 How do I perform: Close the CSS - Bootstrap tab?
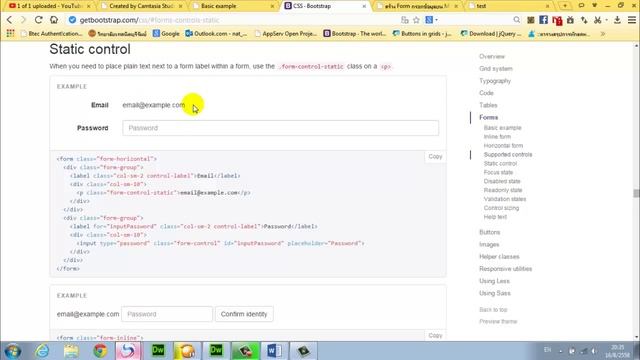pyautogui.click(x=364, y=6)
